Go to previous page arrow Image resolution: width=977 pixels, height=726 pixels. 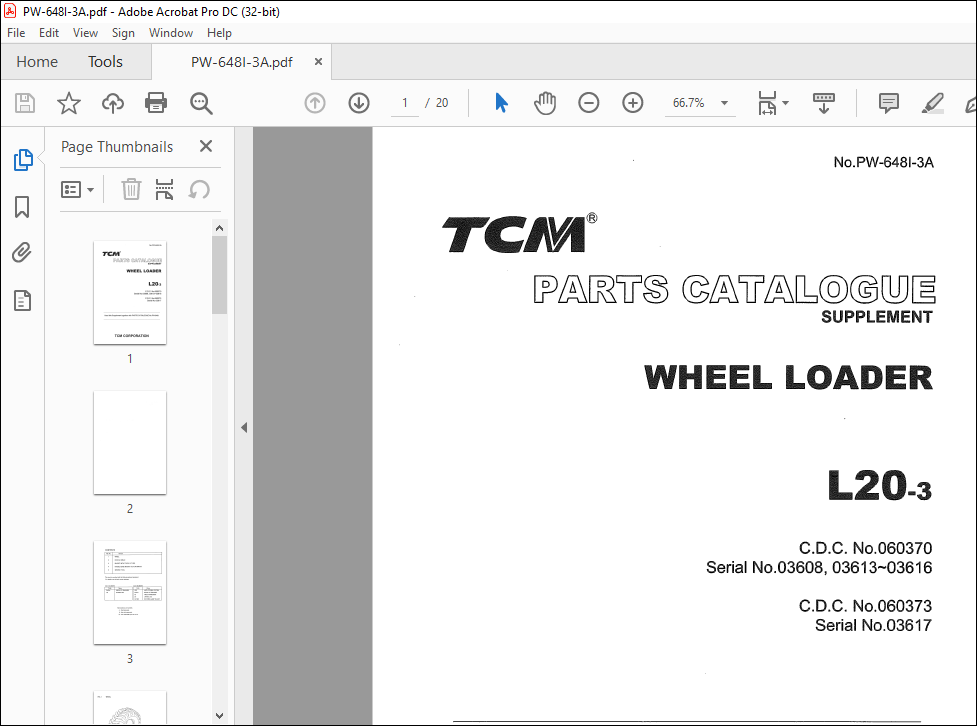pos(315,103)
